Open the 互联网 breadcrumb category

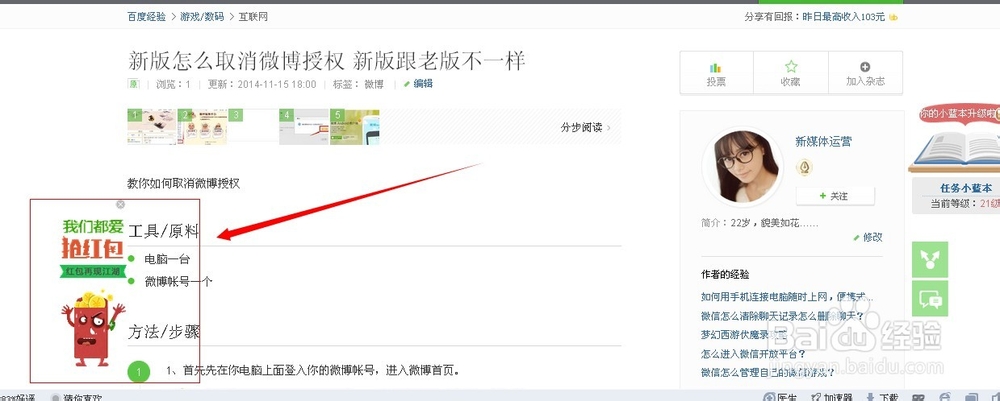[253, 17]
